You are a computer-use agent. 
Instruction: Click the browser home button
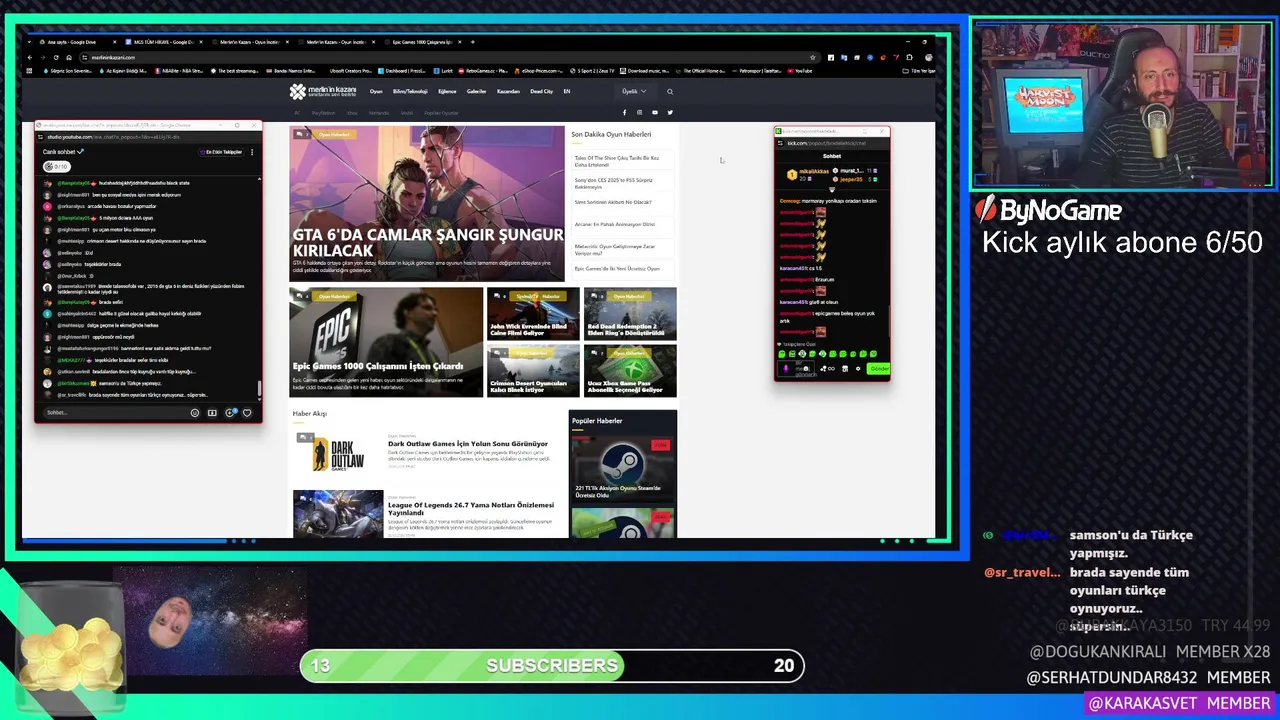pyautogui.click(x=69, y=57)
